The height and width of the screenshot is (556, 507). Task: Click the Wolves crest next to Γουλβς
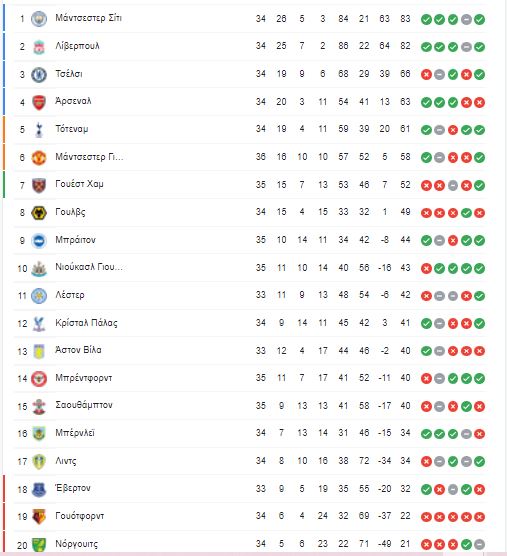(x=39, y=213)
